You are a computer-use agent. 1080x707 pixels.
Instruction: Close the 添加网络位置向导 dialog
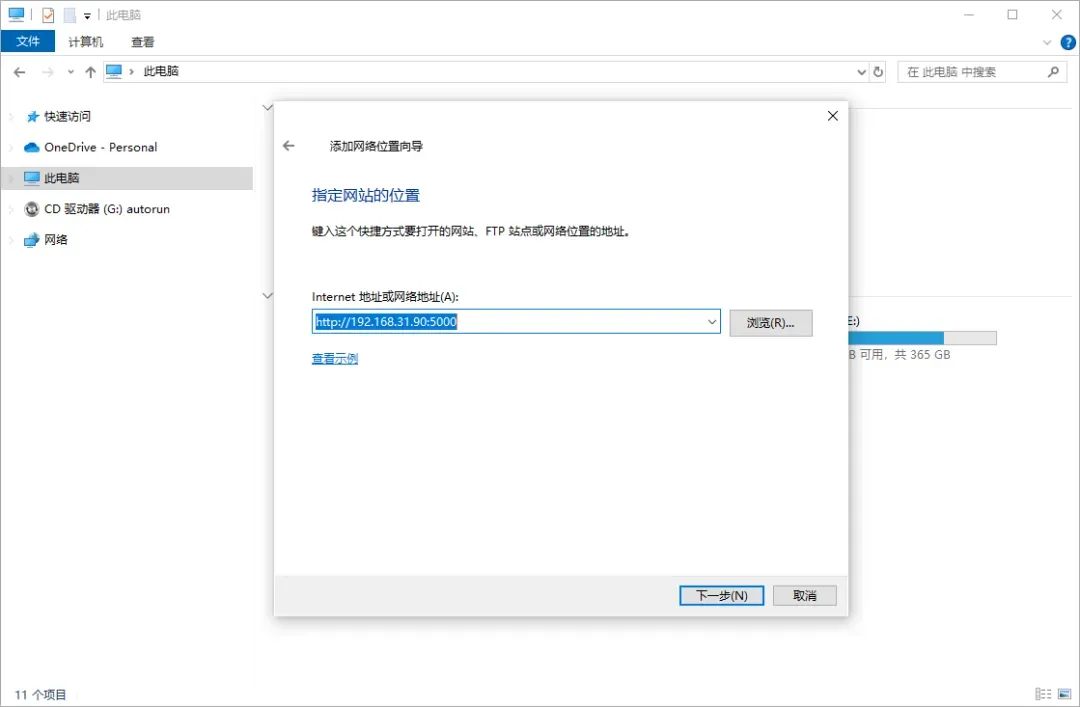tap(833, 116)
